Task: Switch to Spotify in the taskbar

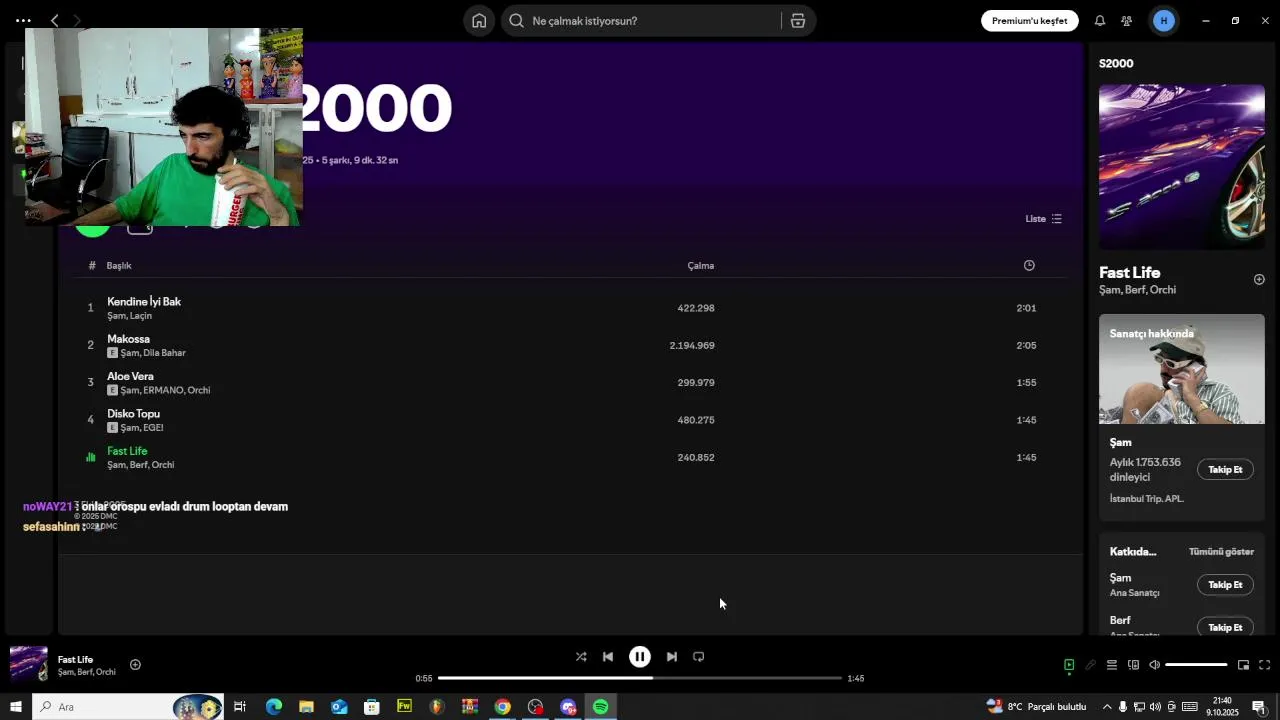Action: [x=600, y=707]
